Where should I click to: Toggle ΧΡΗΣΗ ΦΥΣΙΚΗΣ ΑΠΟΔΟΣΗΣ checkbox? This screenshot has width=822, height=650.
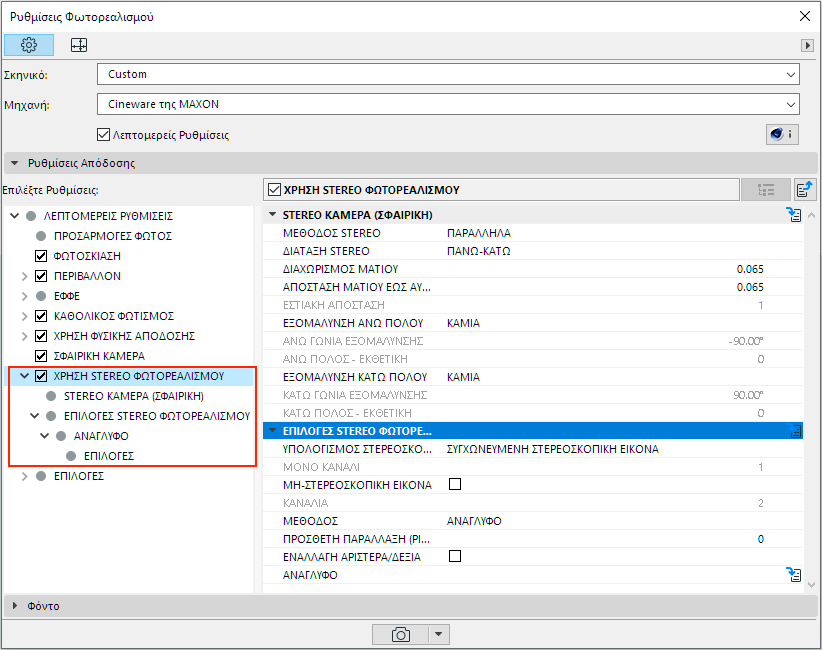coord(41,335)
